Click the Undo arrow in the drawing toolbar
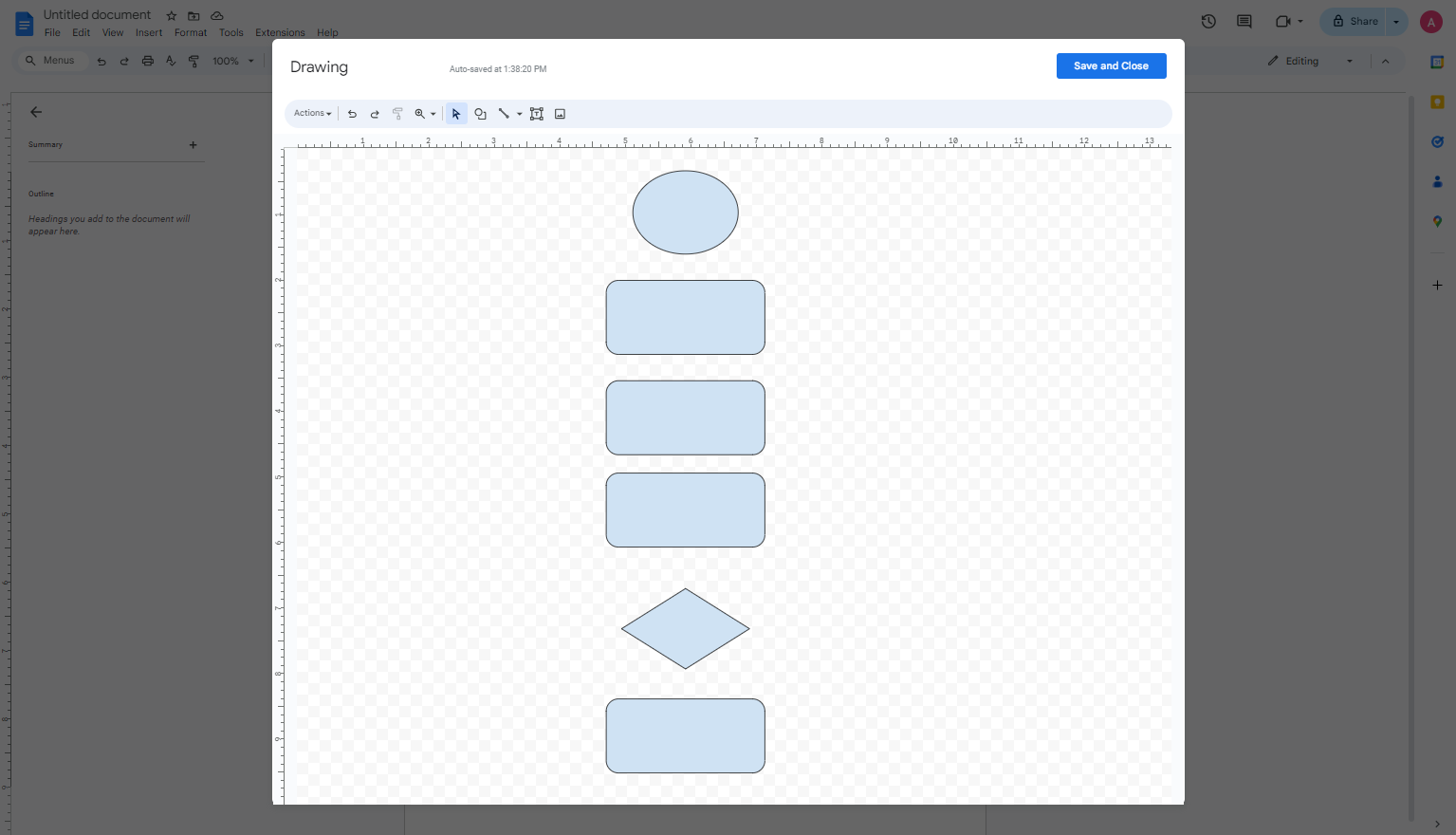The image size is (1456, 835). 352,113
